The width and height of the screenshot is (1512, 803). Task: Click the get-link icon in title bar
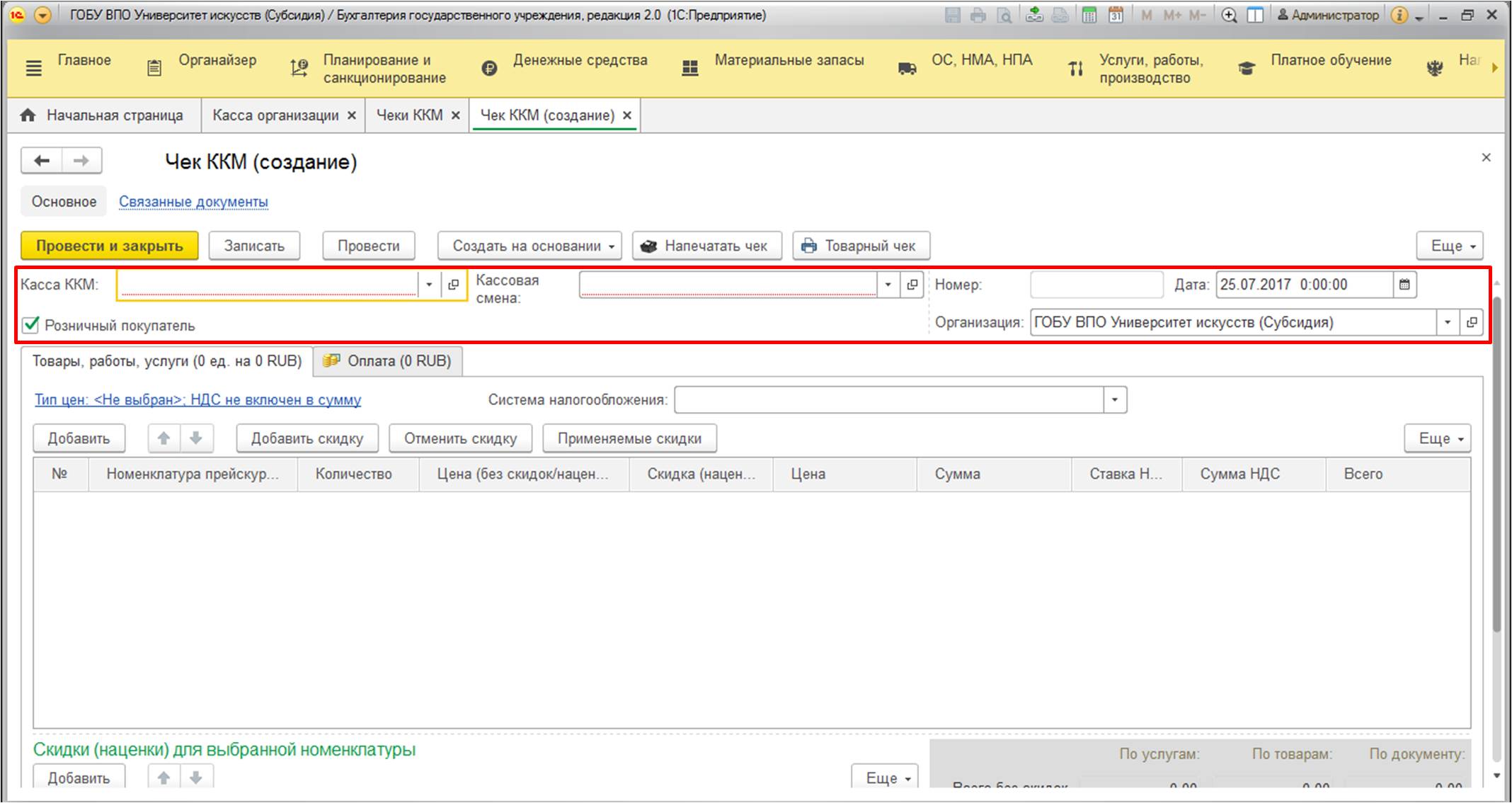click(x=1034, y=15)
